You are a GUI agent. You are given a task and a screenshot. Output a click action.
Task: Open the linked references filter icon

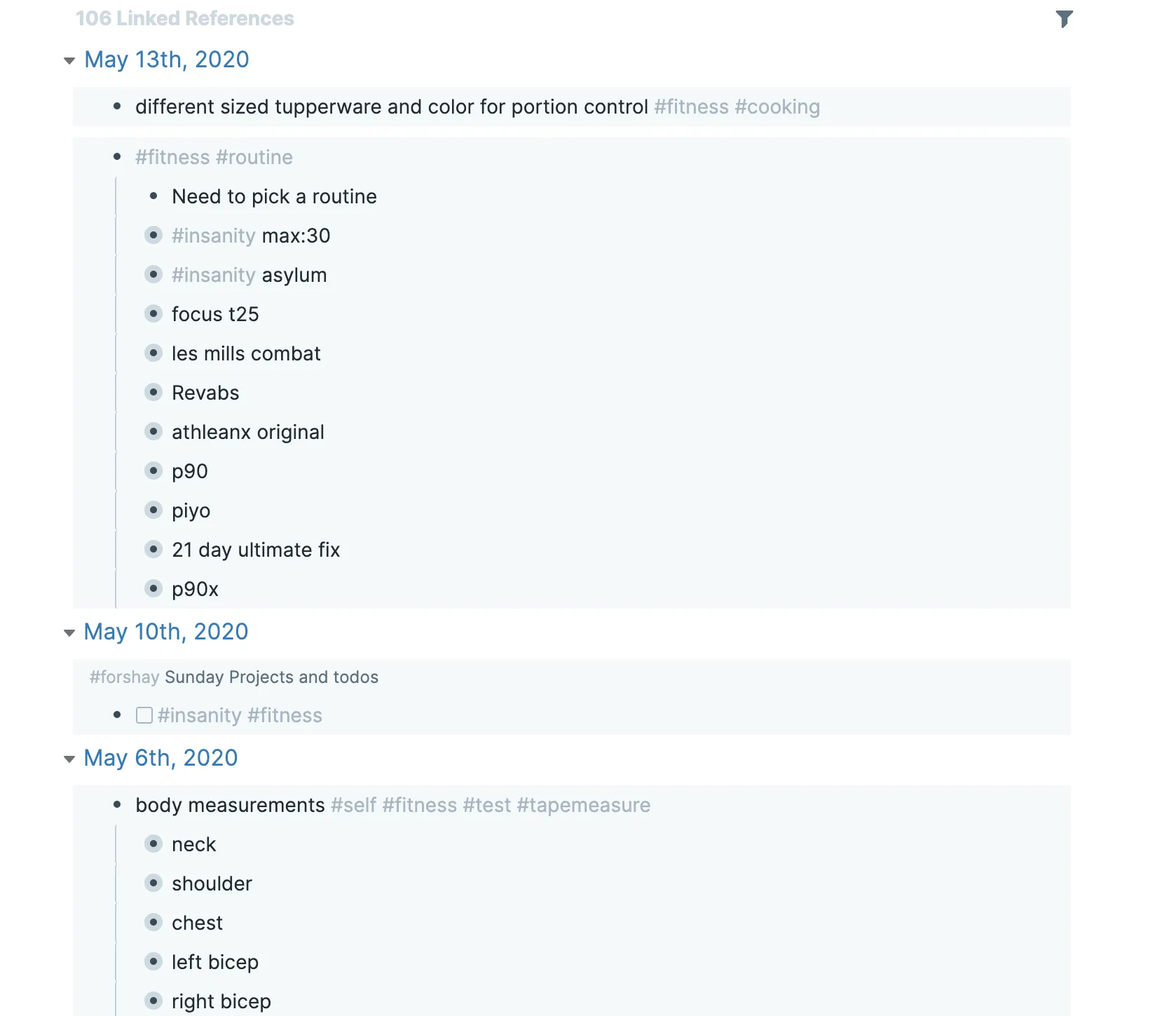tap(1065, 18)
